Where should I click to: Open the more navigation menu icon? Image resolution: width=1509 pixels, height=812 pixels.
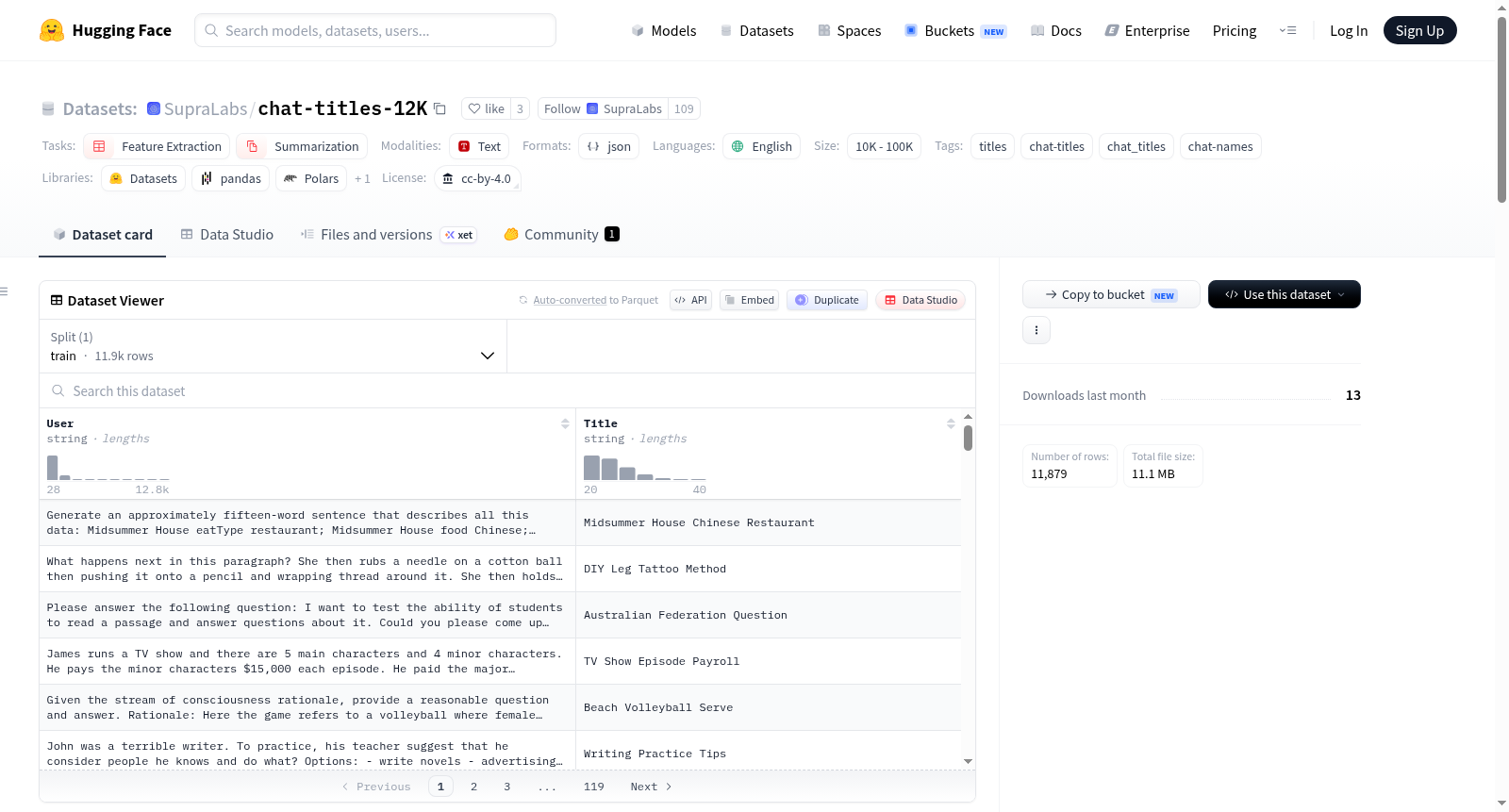(x=1287, y=30)
